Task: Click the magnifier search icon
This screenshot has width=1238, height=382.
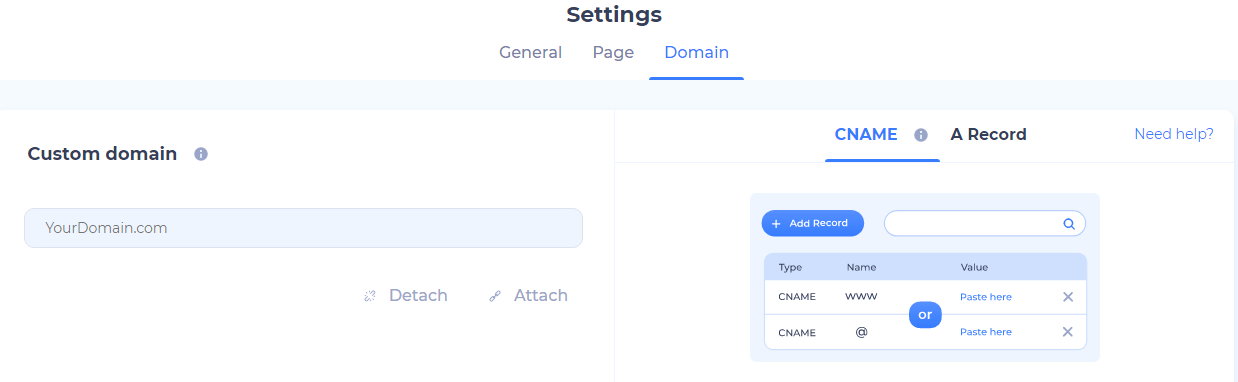Action: 1068,224
